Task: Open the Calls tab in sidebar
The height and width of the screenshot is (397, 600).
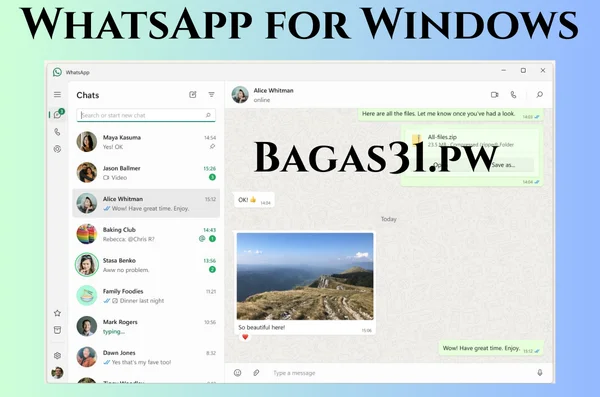Action: (x=57, y=132)
